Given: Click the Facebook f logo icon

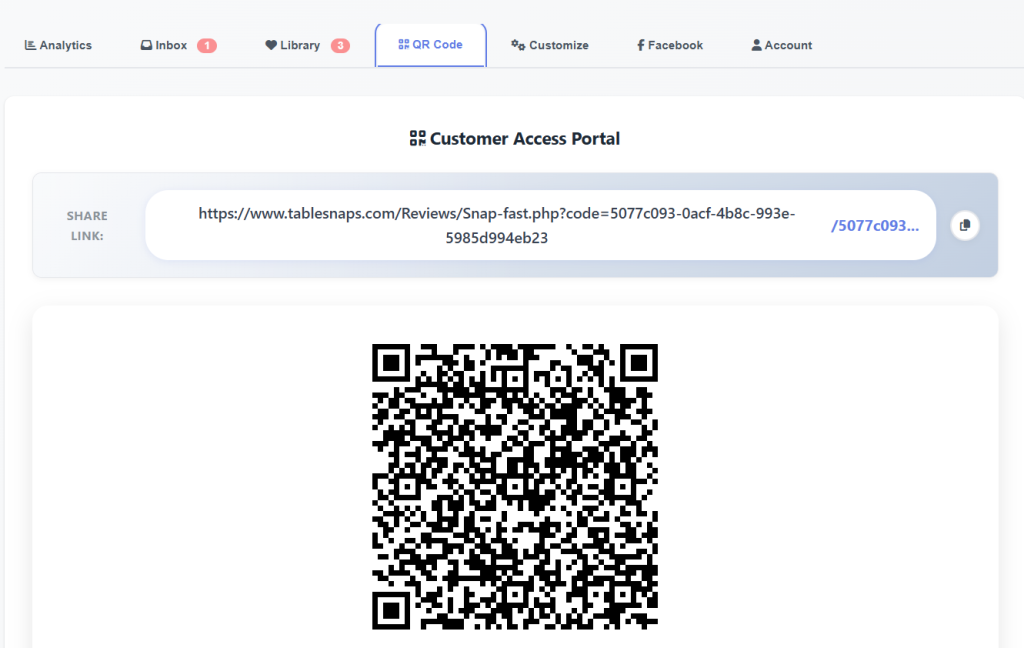Looking at the screenshot, I should tap(641, 45).
